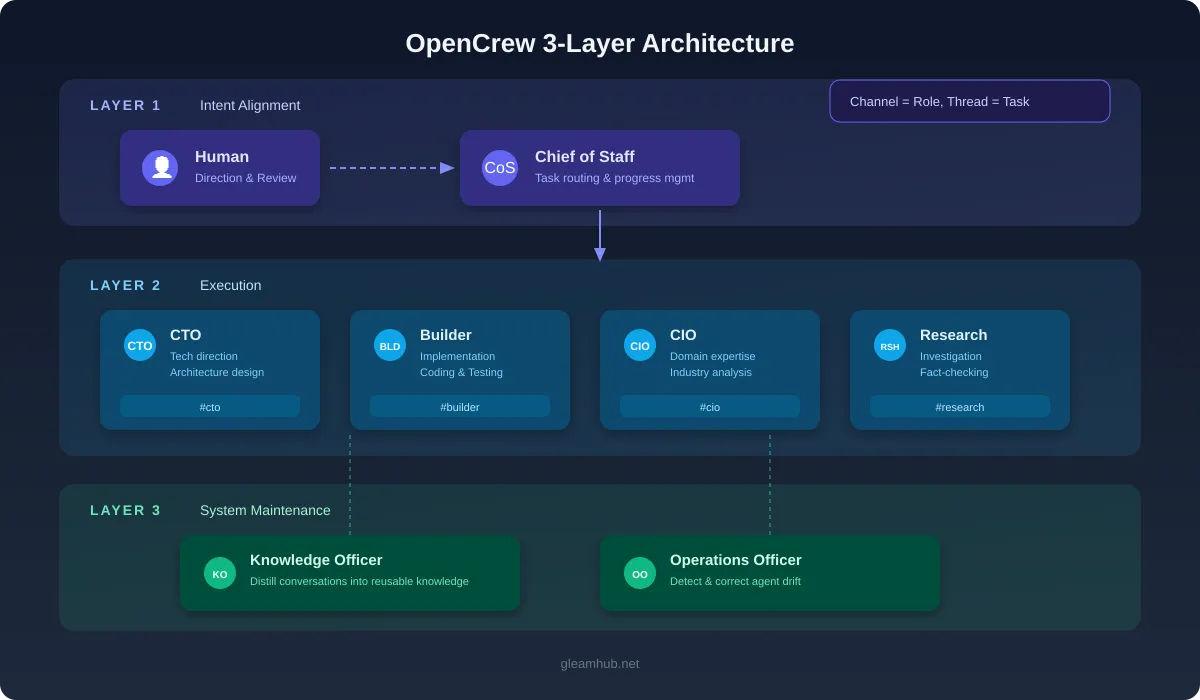
Task: Click the OO Operations Officer badge
Action: 639,573
